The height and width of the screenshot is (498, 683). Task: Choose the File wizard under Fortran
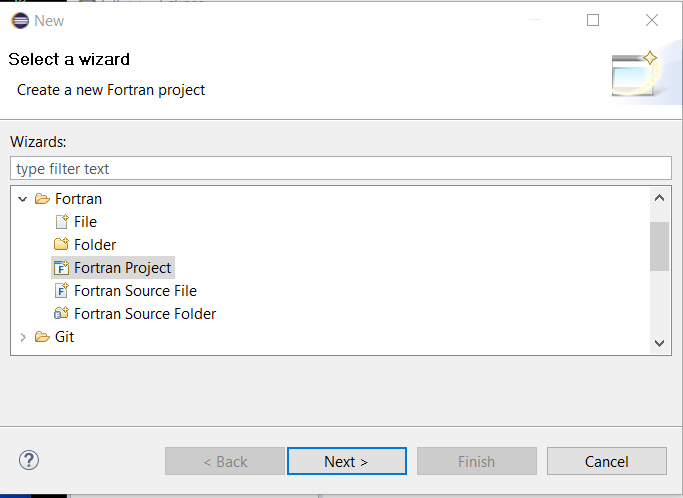pyautogui.click(x=85, y=222)
